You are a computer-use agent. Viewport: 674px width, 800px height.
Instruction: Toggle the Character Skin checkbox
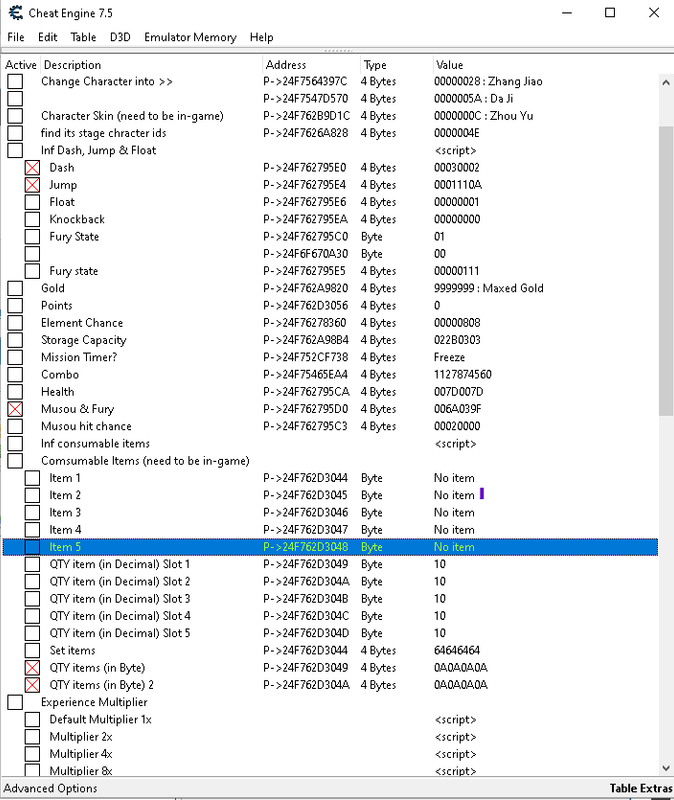point(15,116)
